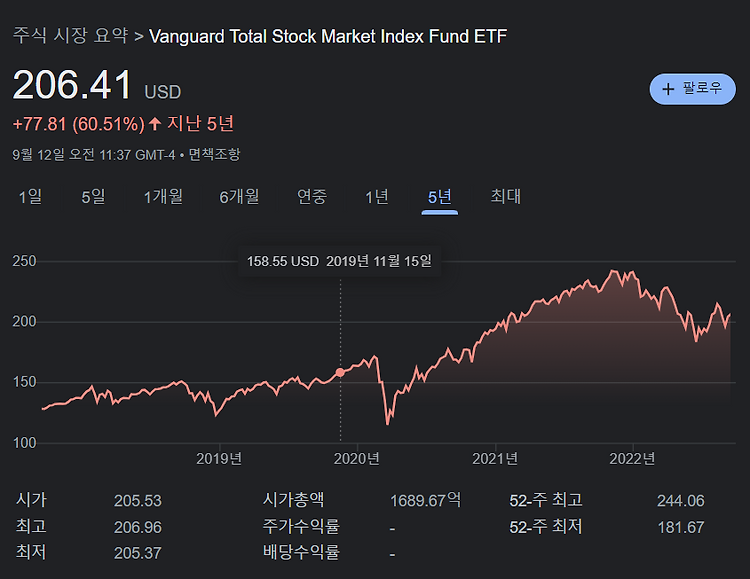Click the 206.41 current price
Viewport: 750px width, 579px height.
[72, 85]
